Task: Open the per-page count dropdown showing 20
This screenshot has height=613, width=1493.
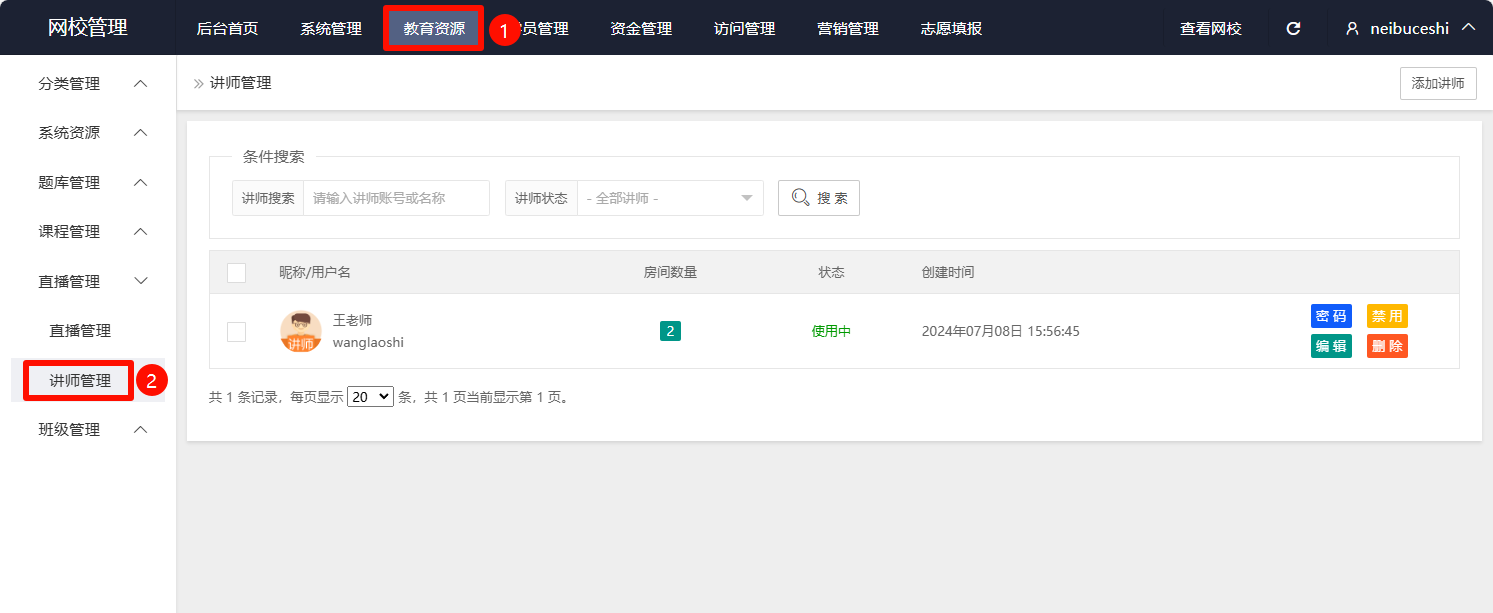Action: [371, 397]
